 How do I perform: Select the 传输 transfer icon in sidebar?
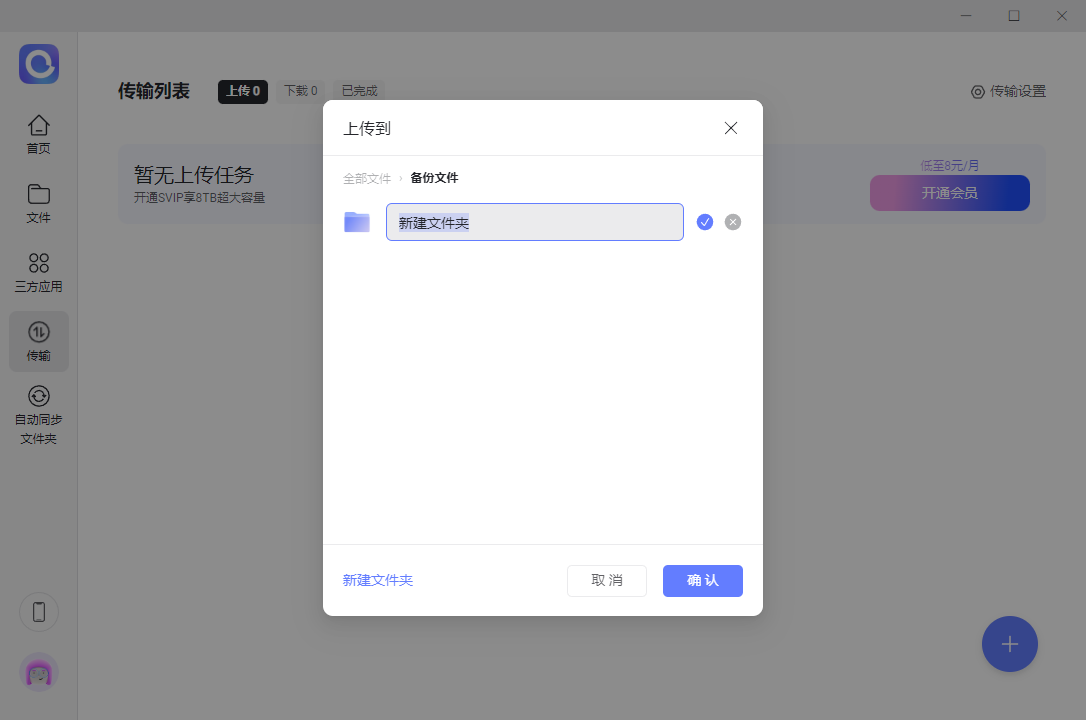(38, 341)
